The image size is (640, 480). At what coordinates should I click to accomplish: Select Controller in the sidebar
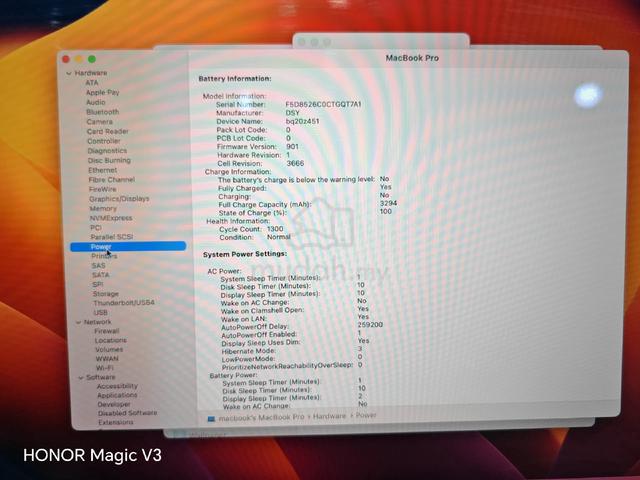click(x=104, y=141)
